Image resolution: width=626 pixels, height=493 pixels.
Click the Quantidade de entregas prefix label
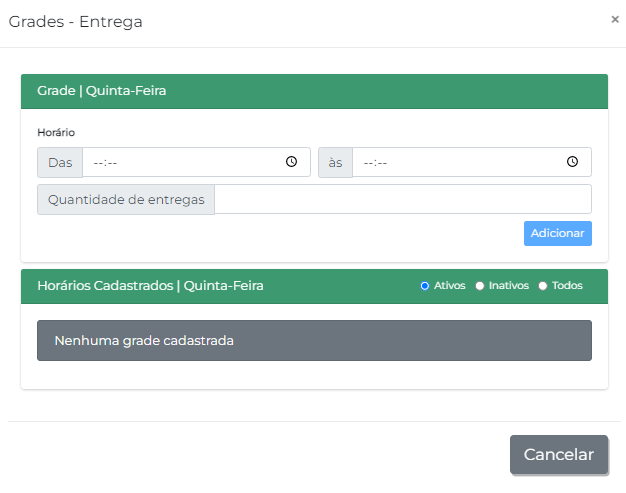click(x=126, y=199)
